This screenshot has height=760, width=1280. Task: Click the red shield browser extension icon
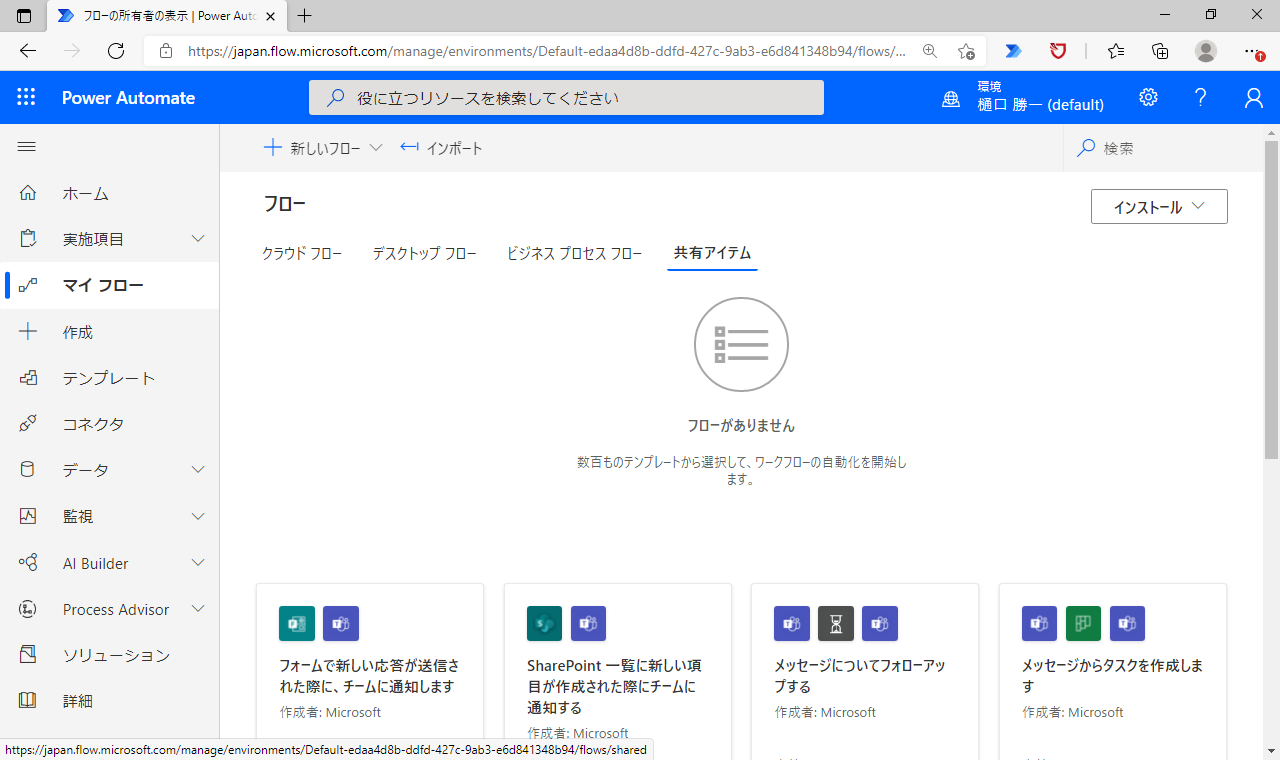[x=1058, y=51]
